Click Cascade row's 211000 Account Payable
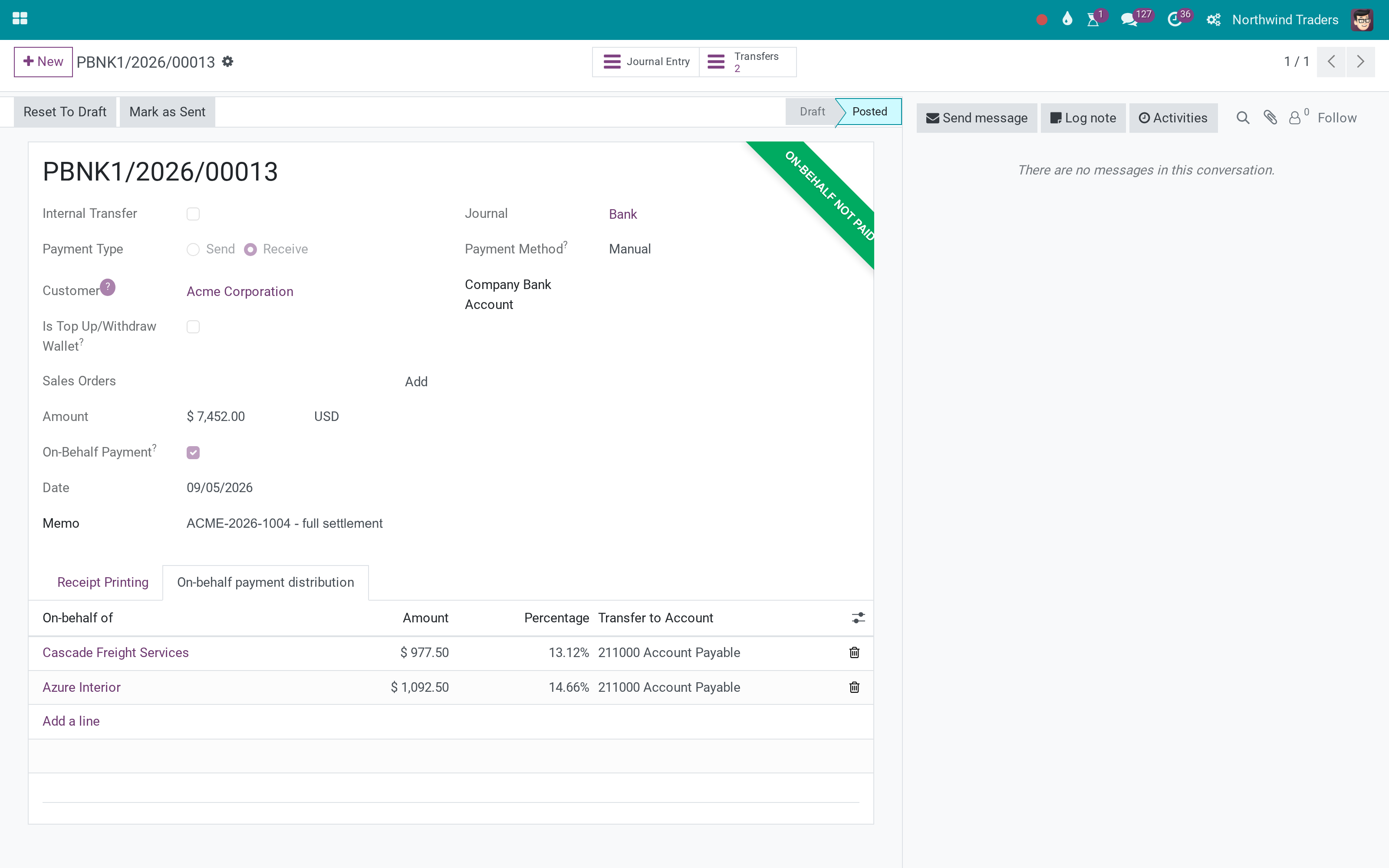The height and width of the screenshot is (868, 1389). pos(669,653)
